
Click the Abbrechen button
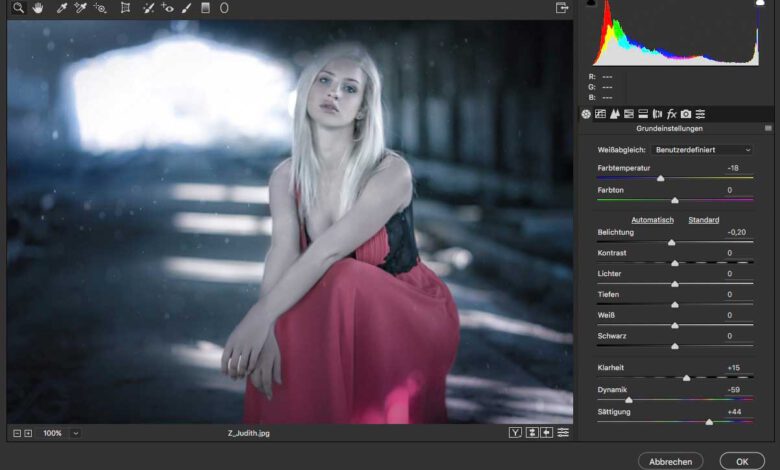click(670, 461)
